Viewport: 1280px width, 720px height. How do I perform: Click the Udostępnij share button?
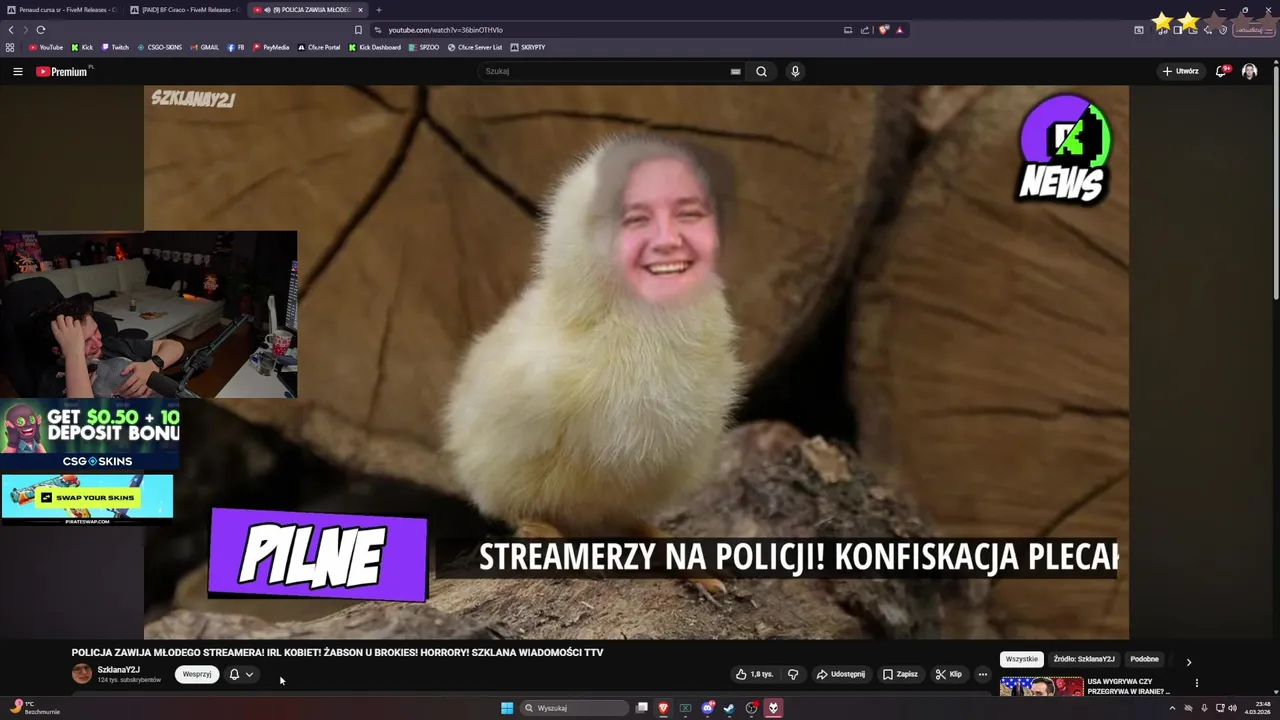(x=841, y=674)
